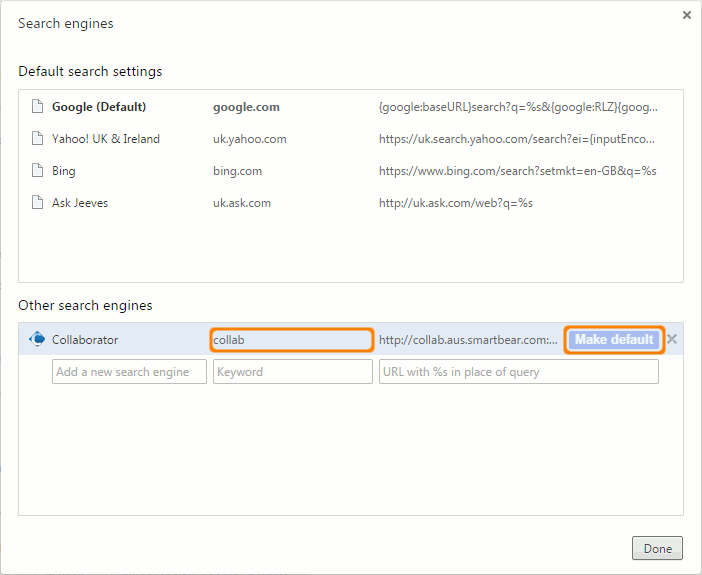The image size is (702, 575).
Task: Select the Google (Default) row name
Action: pos(99,107)
